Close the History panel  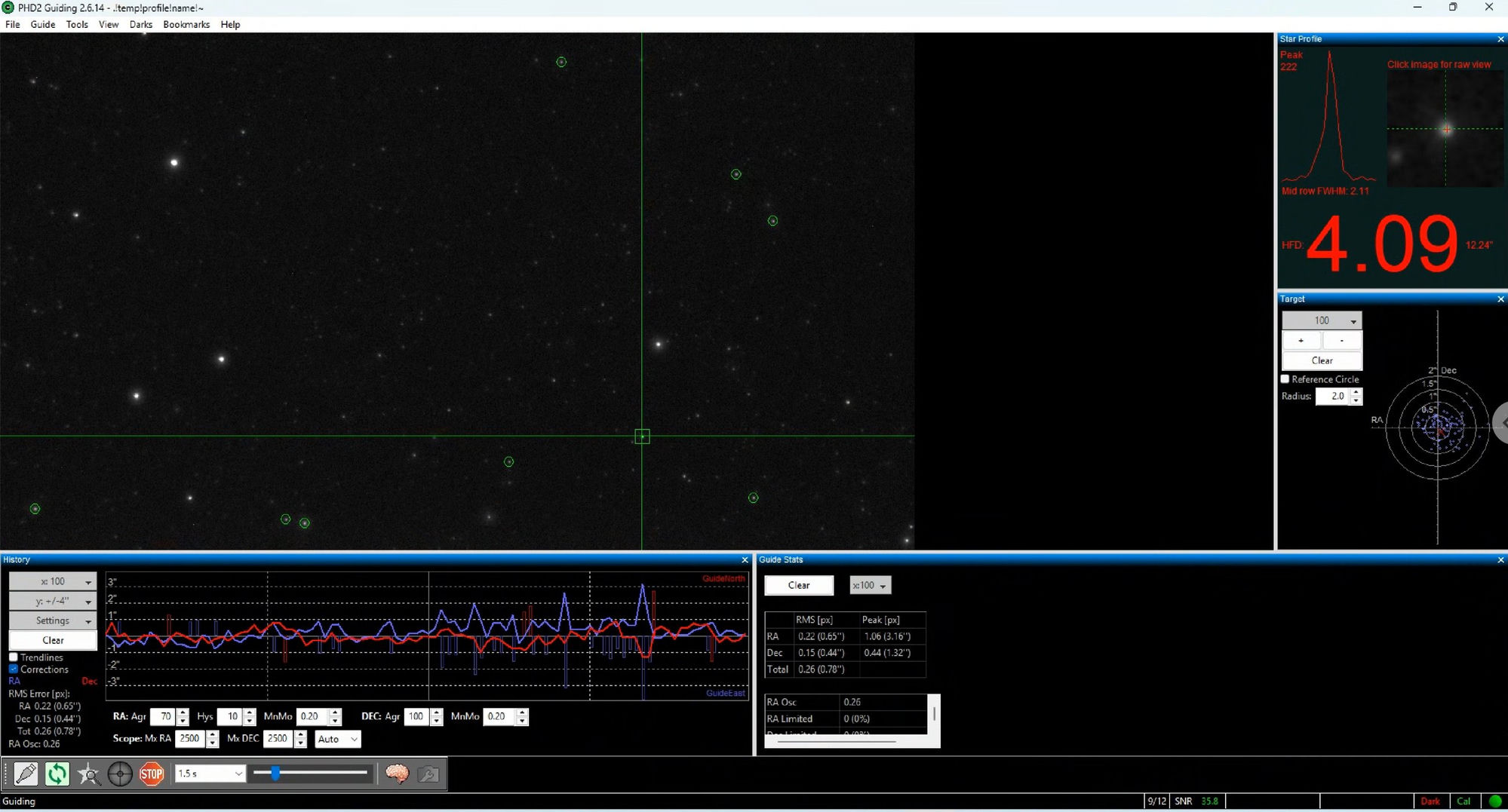[x=745, y=559]
